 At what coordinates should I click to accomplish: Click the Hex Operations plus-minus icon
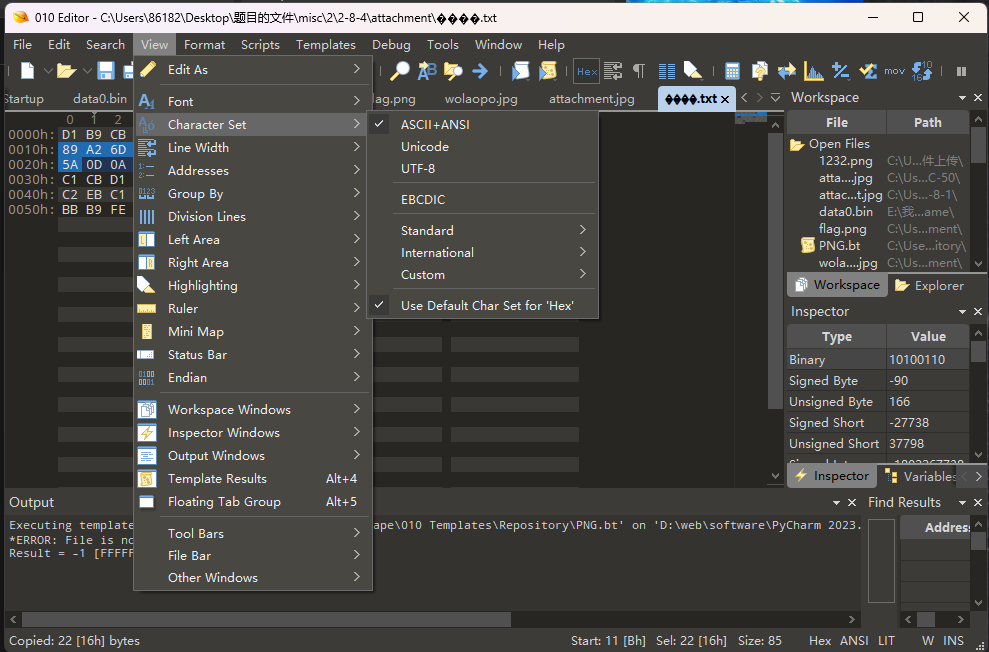click(840, 71)
